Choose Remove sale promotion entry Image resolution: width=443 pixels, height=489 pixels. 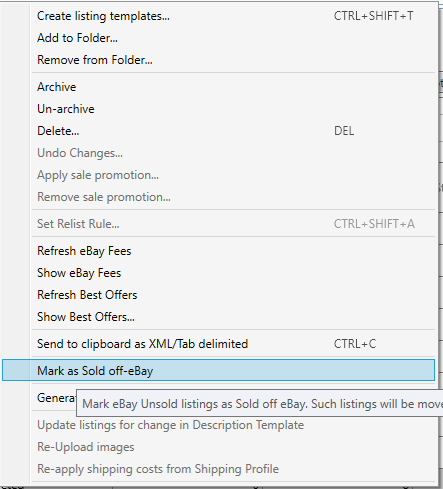(218, 197)
